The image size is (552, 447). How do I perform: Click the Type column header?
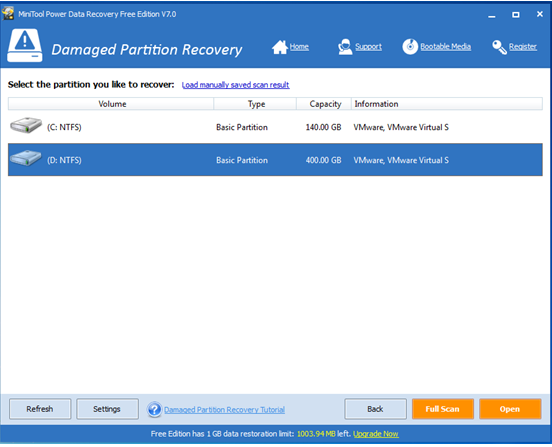[255, 104]
